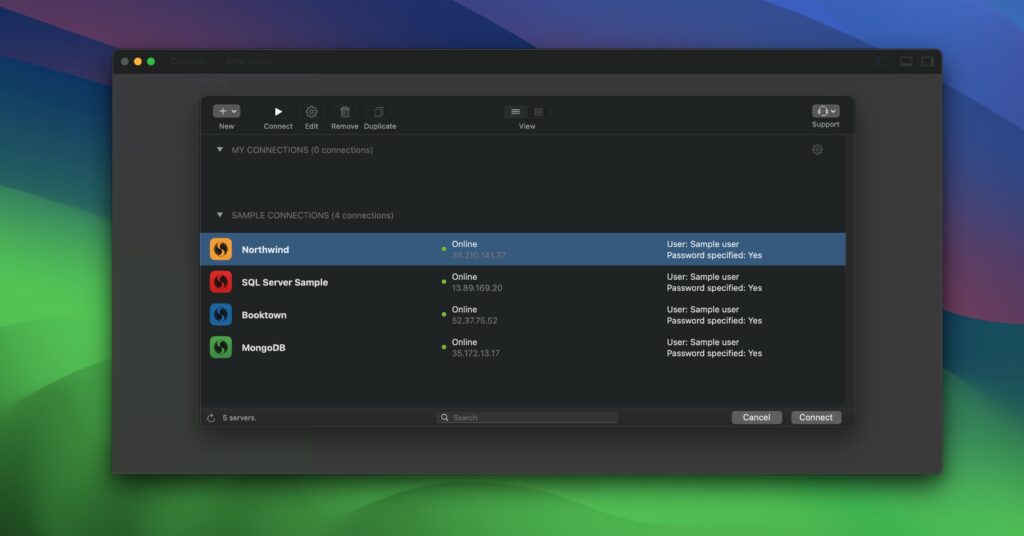This screenshot has width=1024, height=536.
Task: Collapse the Sample Connections section
Action: click(219, 215)
